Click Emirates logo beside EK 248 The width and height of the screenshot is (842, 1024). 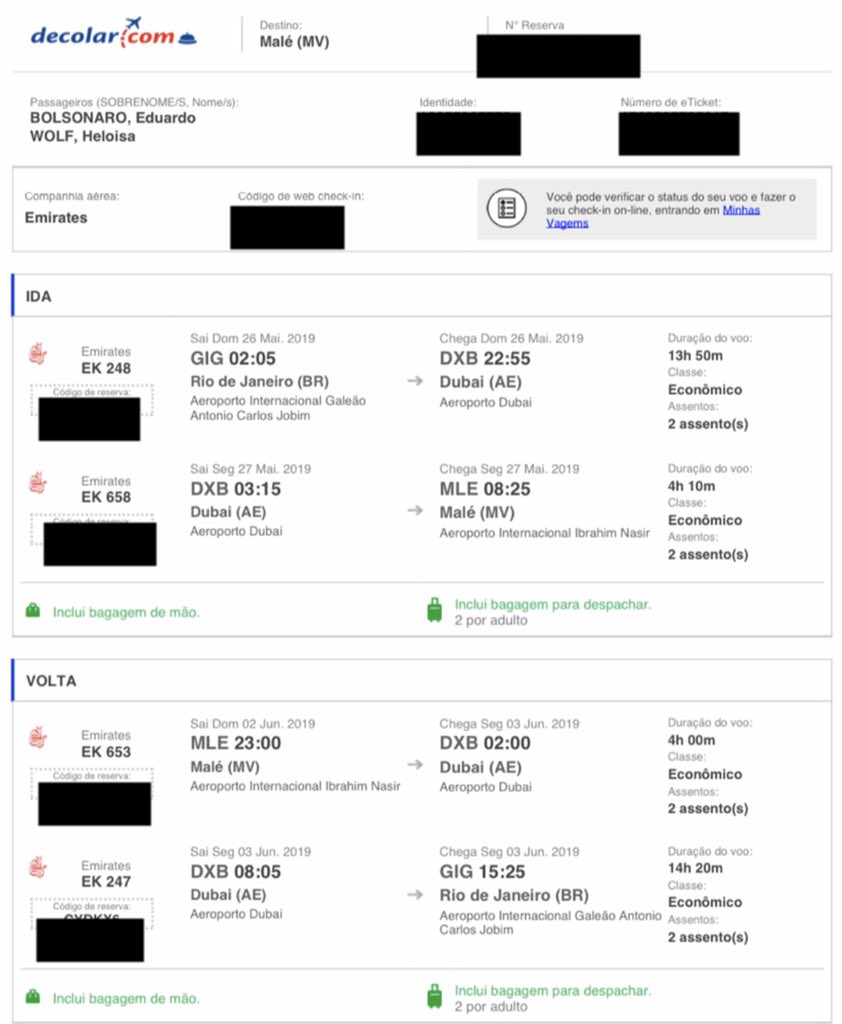click(x=39, y=354)
